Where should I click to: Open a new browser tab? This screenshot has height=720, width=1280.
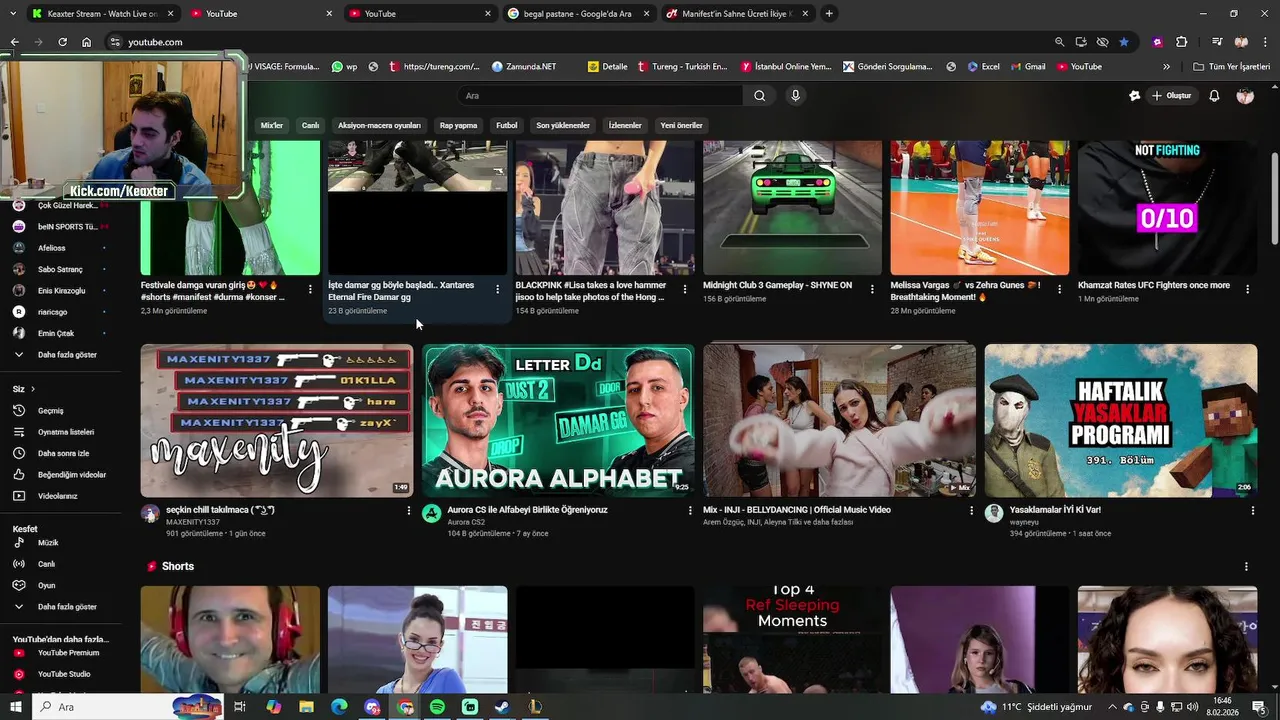coord(829,14)
